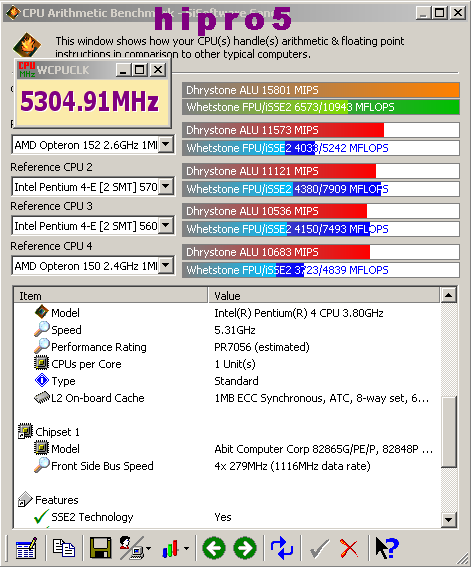Click the value 4x 279MHz (1116MHz data rate)
This screenshot has width=471, height=567.
pos(292,466)
